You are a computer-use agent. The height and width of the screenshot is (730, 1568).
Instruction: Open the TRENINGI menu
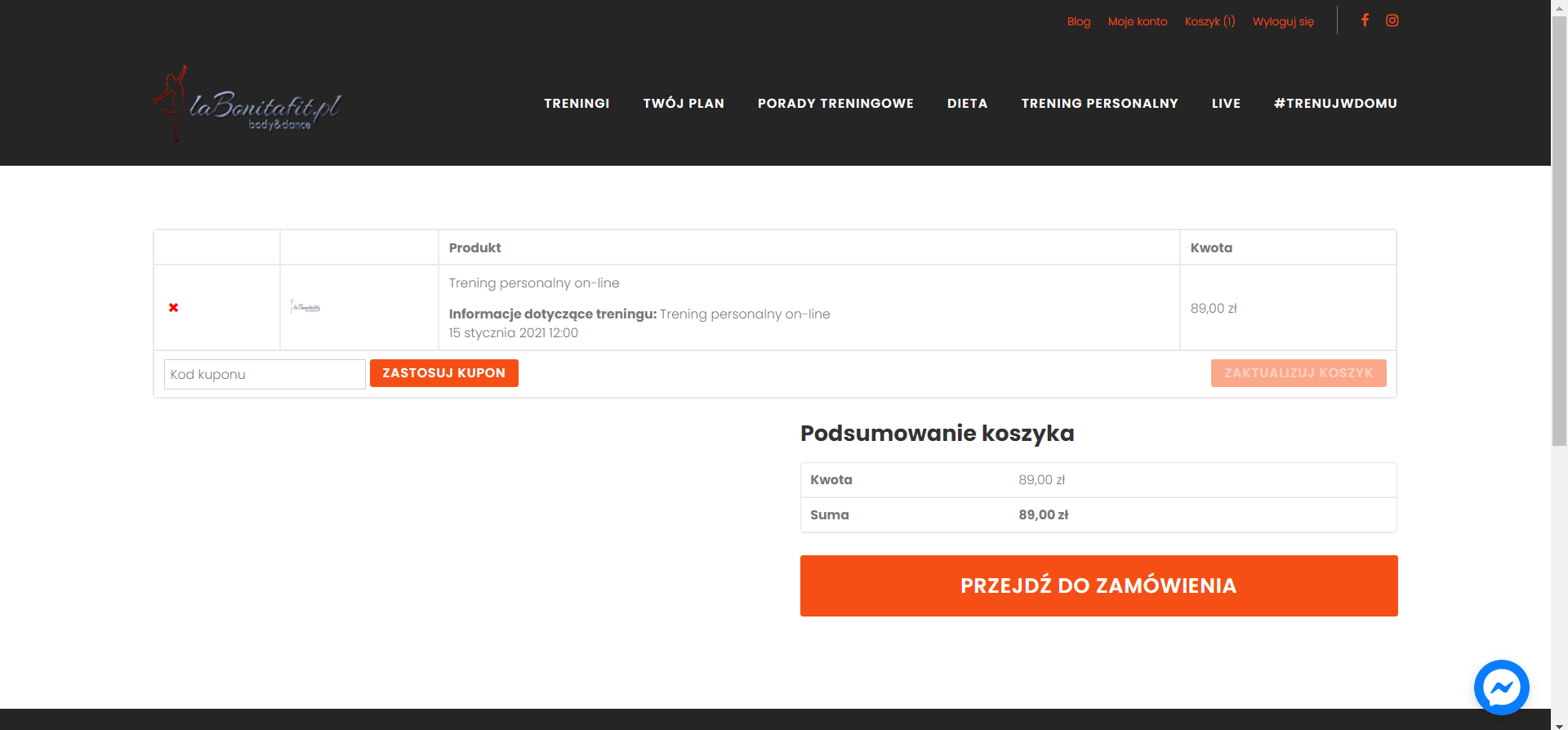(577, 104)
